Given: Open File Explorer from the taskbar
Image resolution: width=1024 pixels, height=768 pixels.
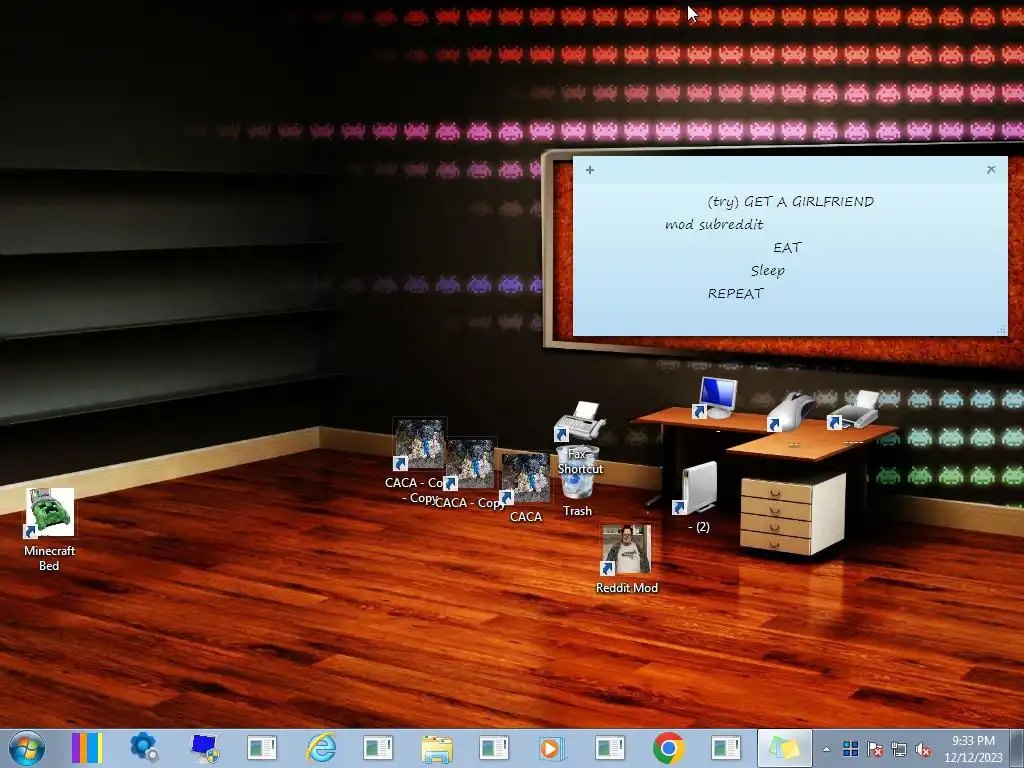Looking at the screenshot, I should click(437, 748).
